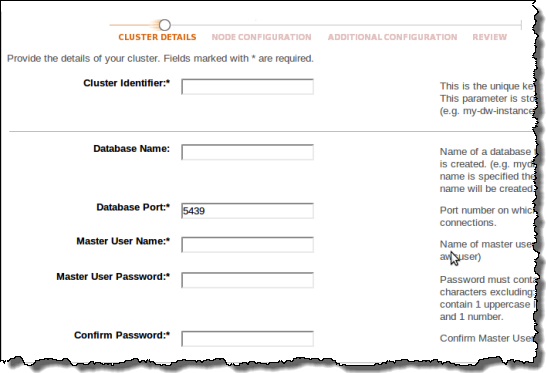Image resolution: width=546 pixels, height=373 pixels.
Task: Open the Additional Configuration step
Action: click(x=392, y=37)
